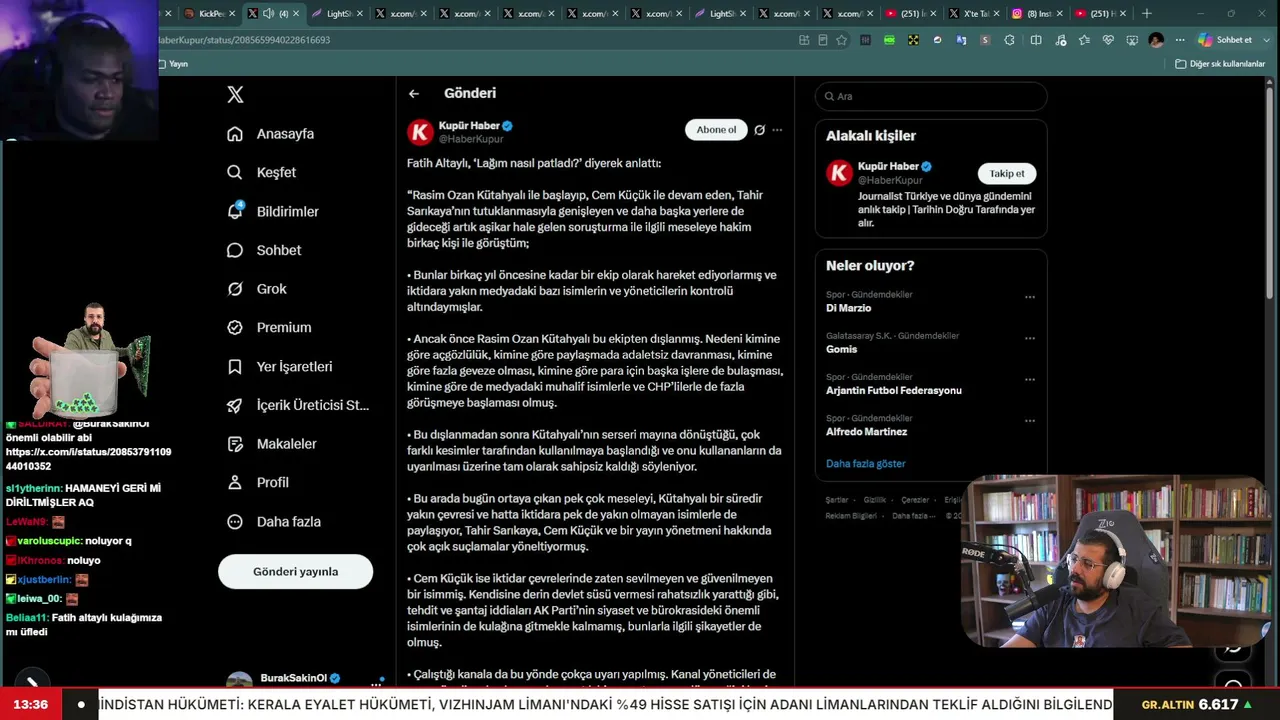Open Grok from the sidebar
The width and height of the screenshot is (1280, 720).
(x=257, y=289)
